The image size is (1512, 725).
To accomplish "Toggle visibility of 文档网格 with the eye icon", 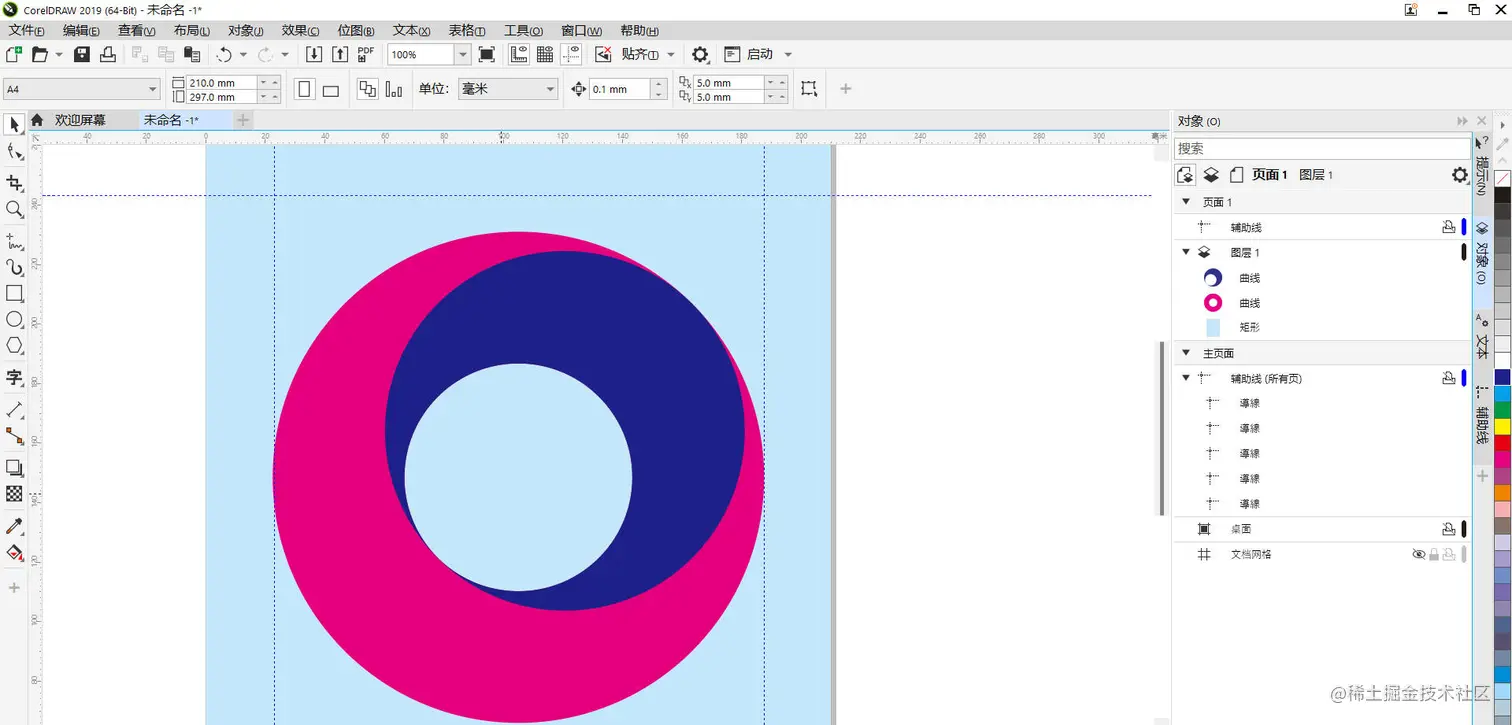I will [1419, 554].
